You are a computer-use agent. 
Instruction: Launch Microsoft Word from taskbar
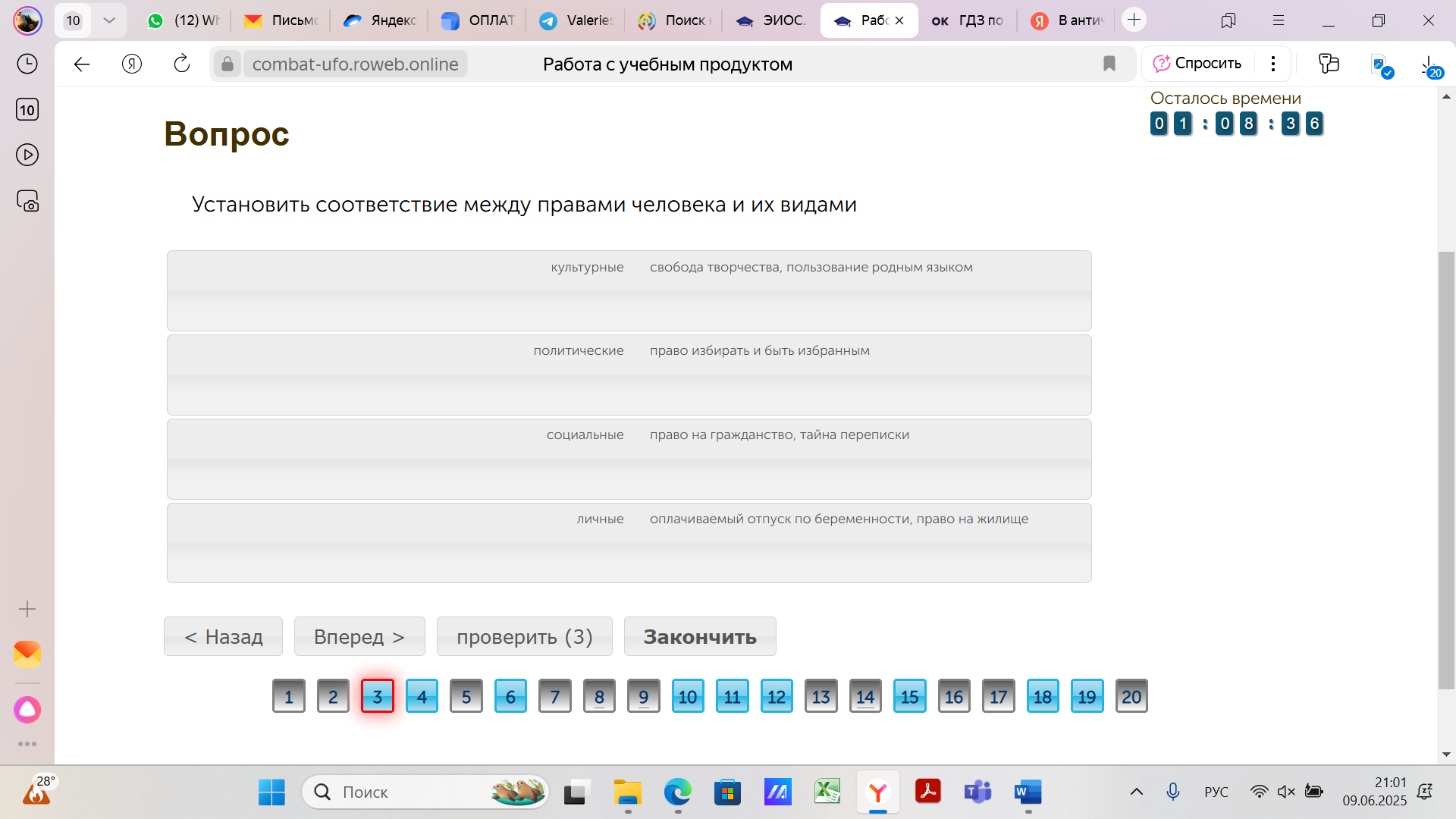click(x=1028, y=792)
